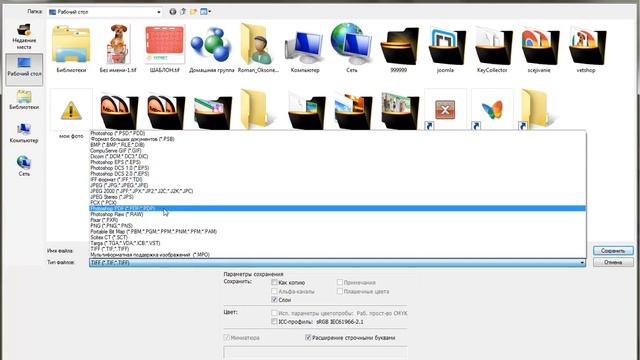Screen dimensions: 640x360
Task: Choose Portable Bit Map format
Action: coord(338,231)
